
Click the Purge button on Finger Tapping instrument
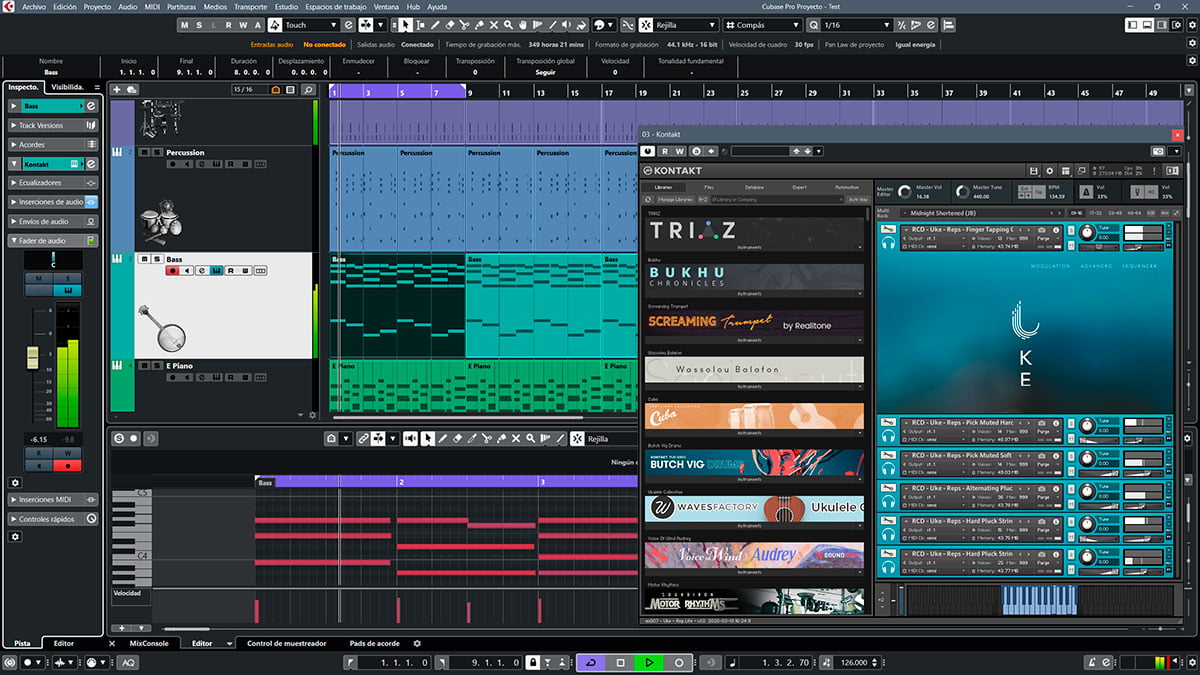[x=1044, y=238]
